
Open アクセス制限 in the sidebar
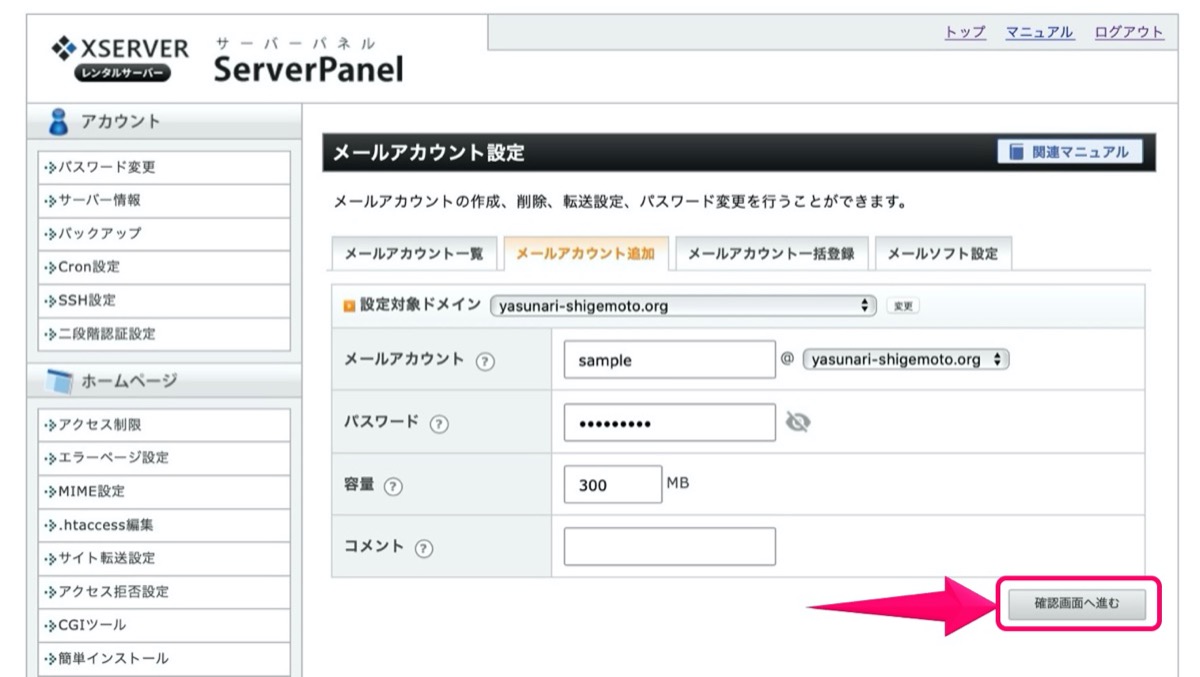164,424
